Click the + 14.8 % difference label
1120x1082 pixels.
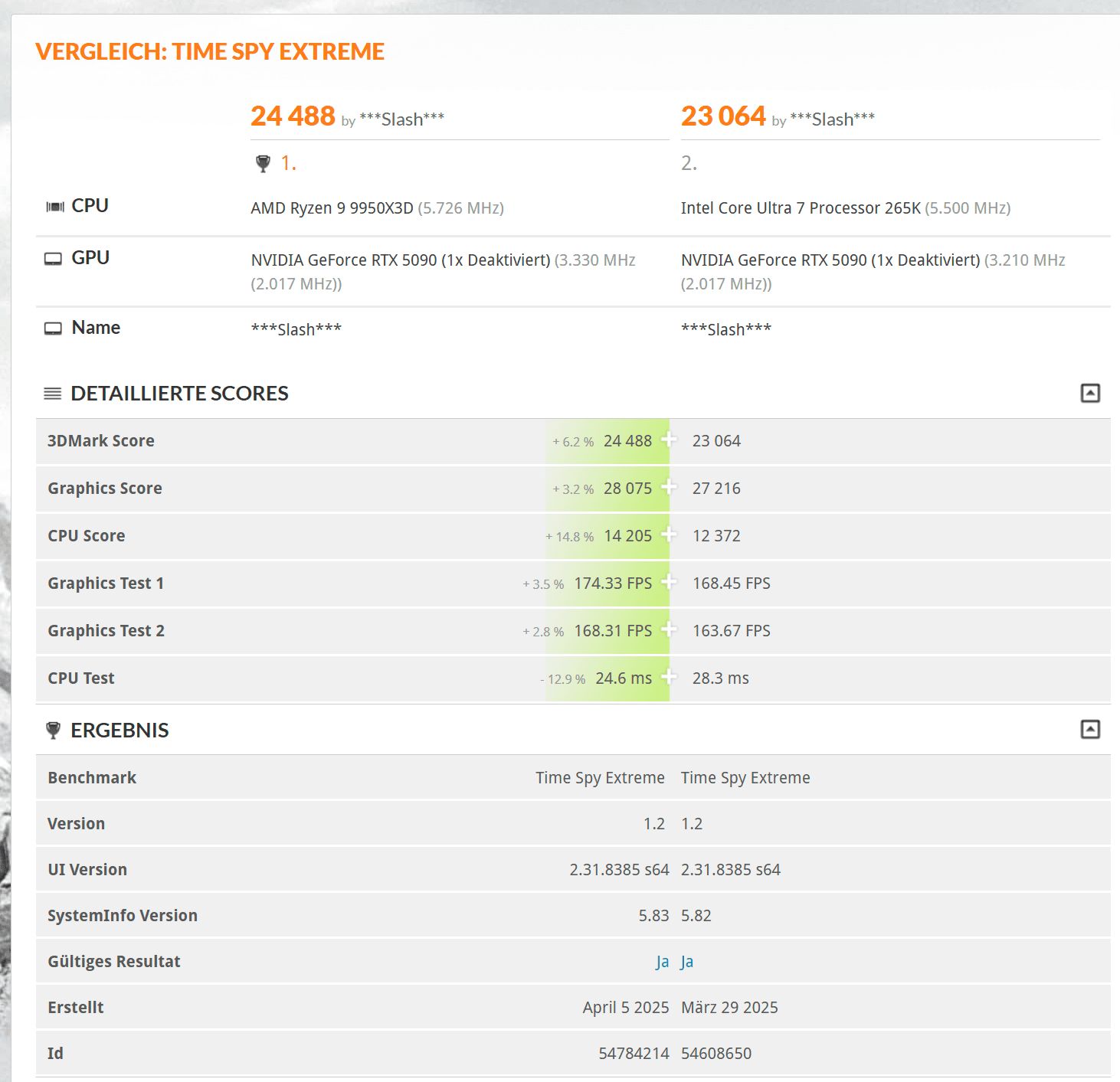pyautogui.click(x=569, y=537)
